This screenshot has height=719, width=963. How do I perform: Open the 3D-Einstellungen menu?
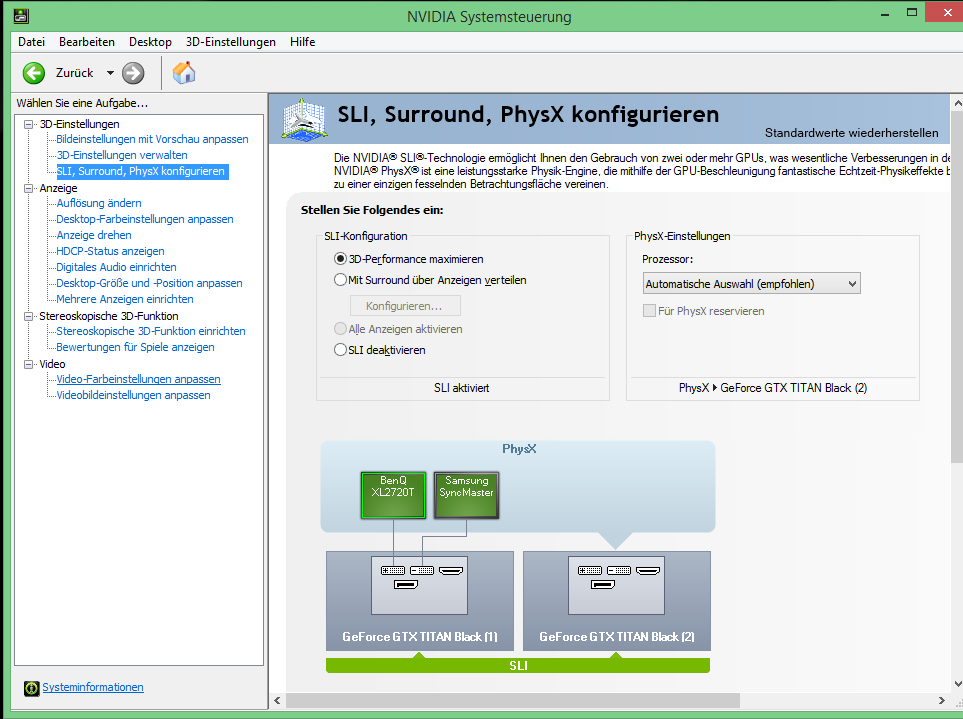pos(231,42)
